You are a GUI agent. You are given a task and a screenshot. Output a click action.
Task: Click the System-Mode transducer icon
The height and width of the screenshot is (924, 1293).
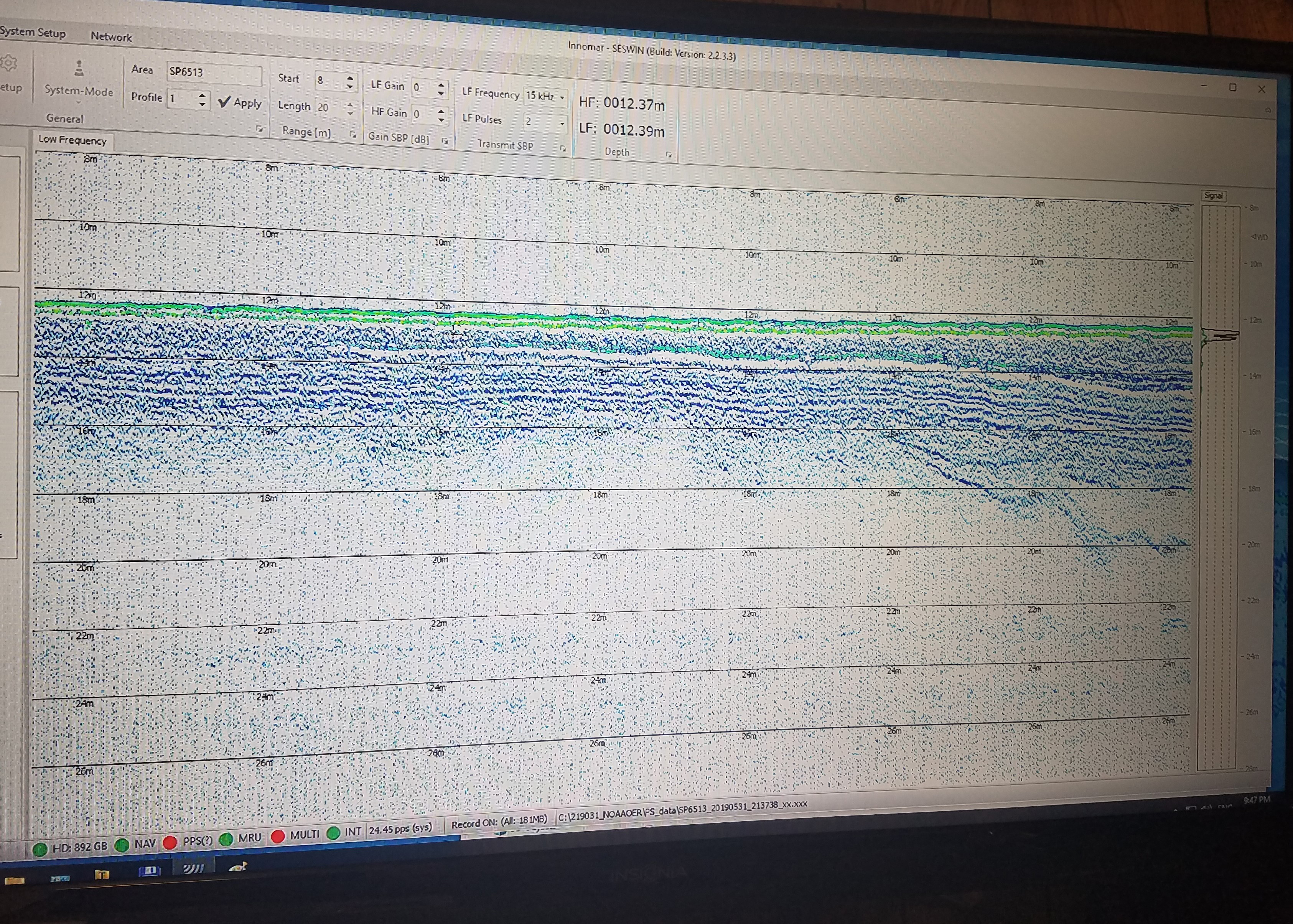point(79,68)
